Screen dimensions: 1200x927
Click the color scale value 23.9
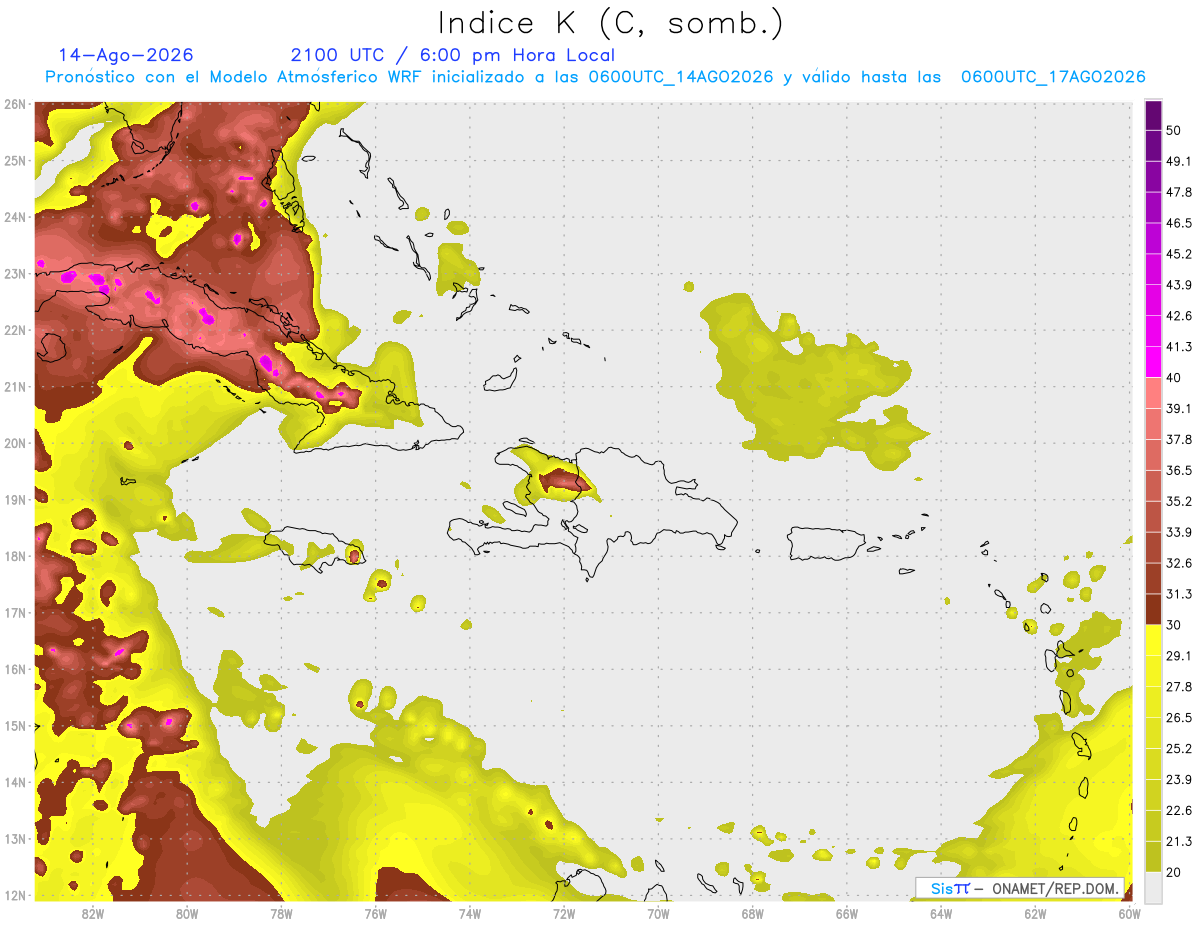click(x=1179, y=780)
